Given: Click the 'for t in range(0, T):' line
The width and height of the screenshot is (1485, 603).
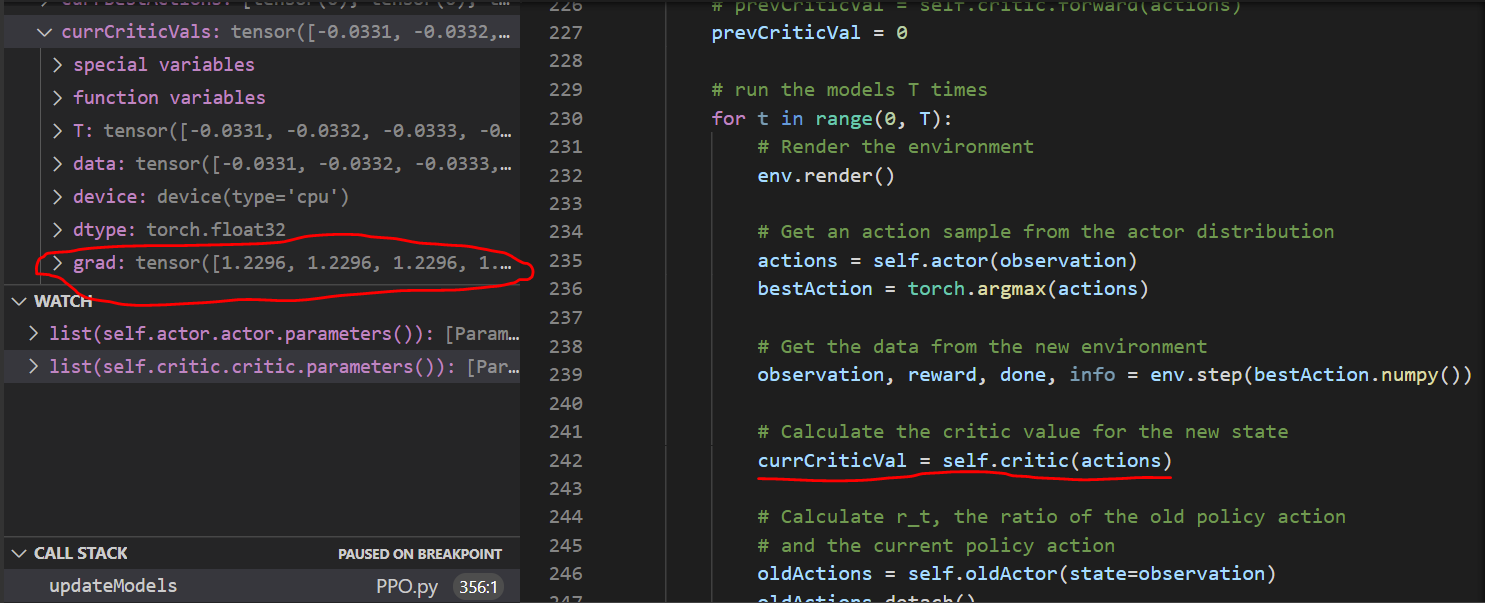Looking at the screenshot, I should click(x=833, y=118).
